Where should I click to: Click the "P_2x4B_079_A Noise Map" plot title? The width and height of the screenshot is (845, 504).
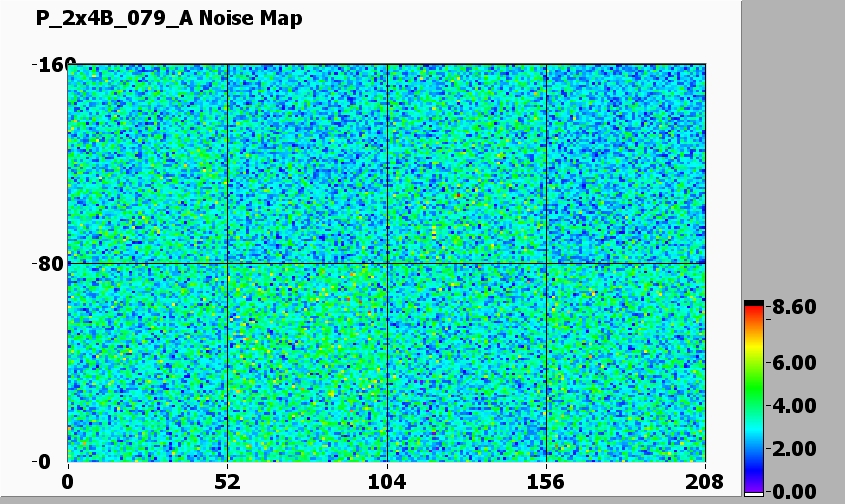click(168, 19)
